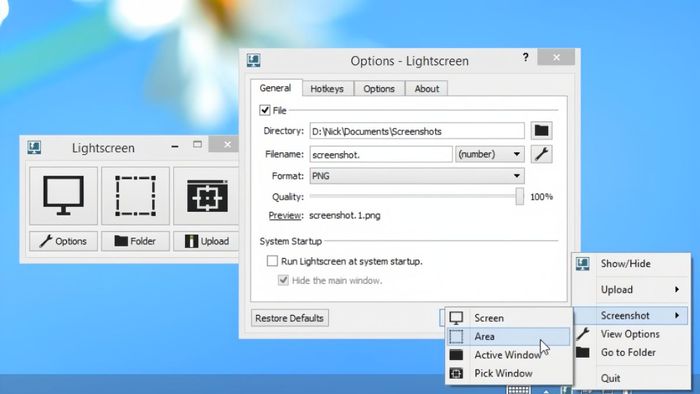This screenshot has width=700, height=394.
Task: Open filename settings wrench icon
Action: [x=542, y=154]
